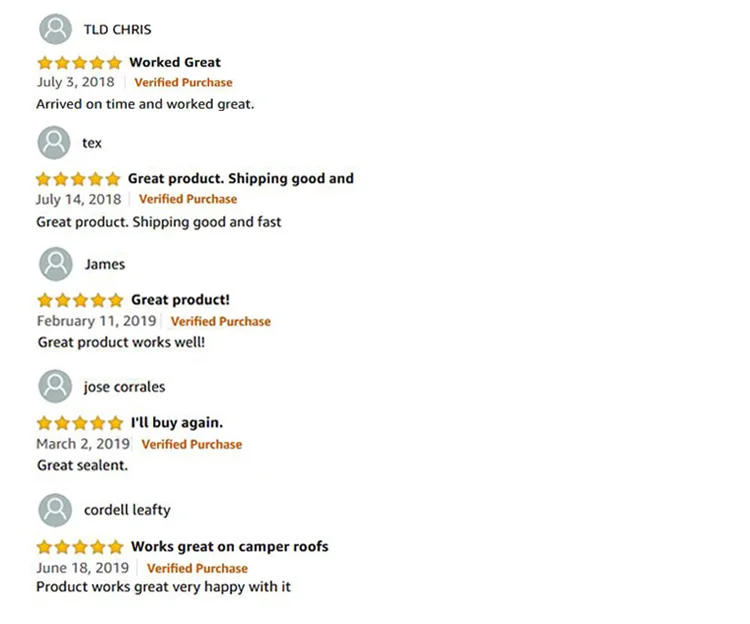The height and width of the screenshot is (624, 750).
Task: Open reviewer name James
Action: click(105, 264)
